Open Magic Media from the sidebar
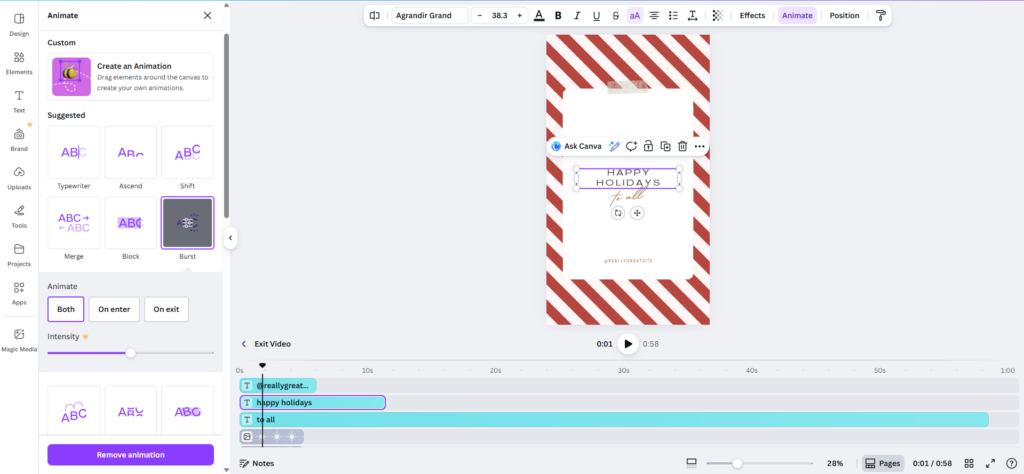The height and width of the screenshot is (474, 1024). 19,339
